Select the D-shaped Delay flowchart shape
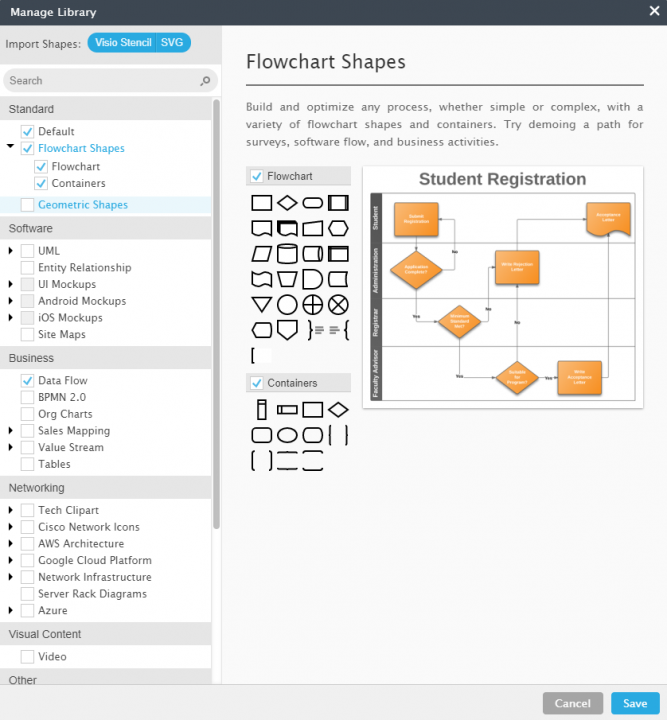Viewport: 667px width, 720px height. tap(313, 279)
